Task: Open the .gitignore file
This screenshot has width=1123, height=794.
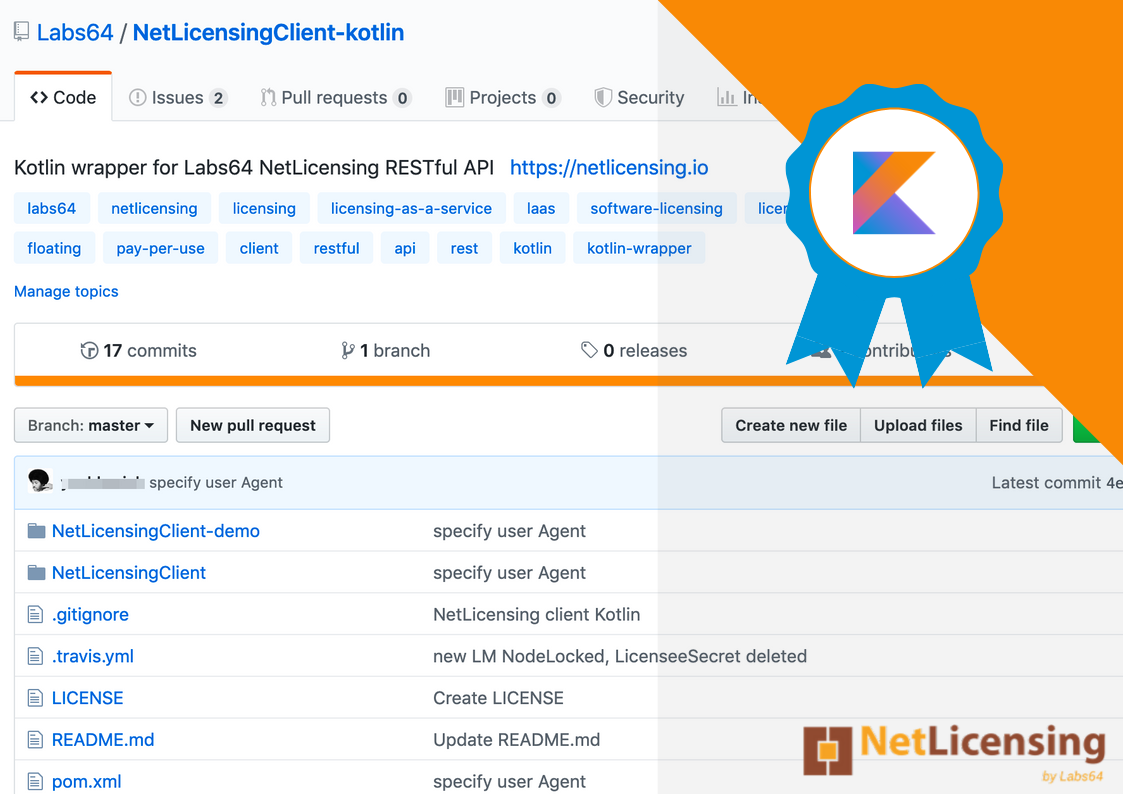Action: point(90,614)
